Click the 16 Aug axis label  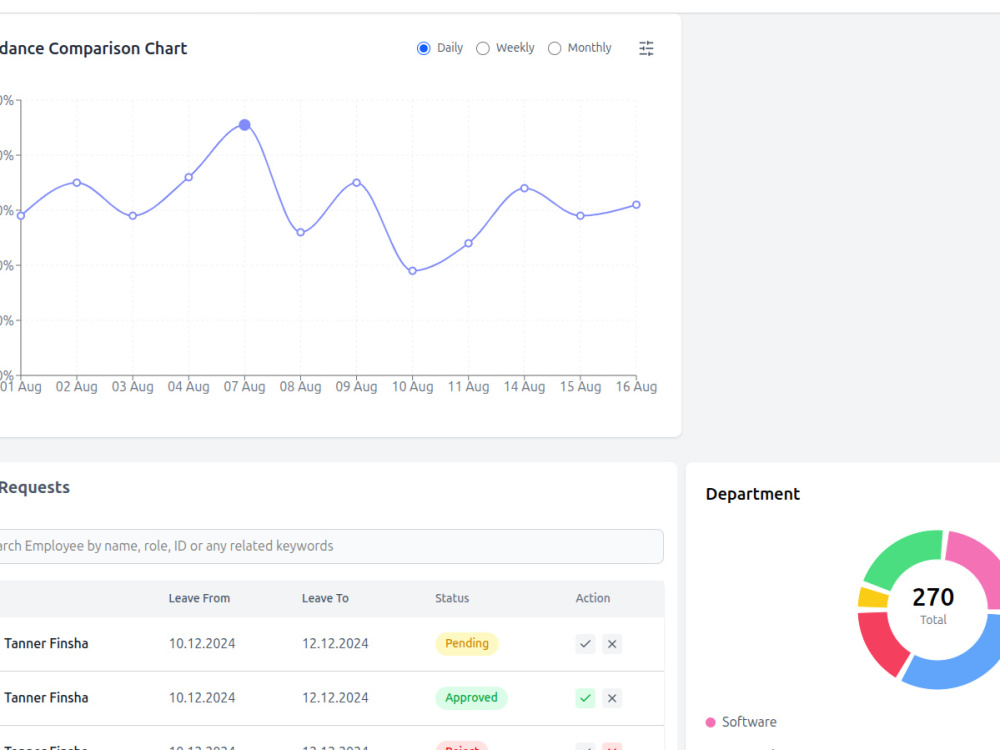[x=636, y=386]
